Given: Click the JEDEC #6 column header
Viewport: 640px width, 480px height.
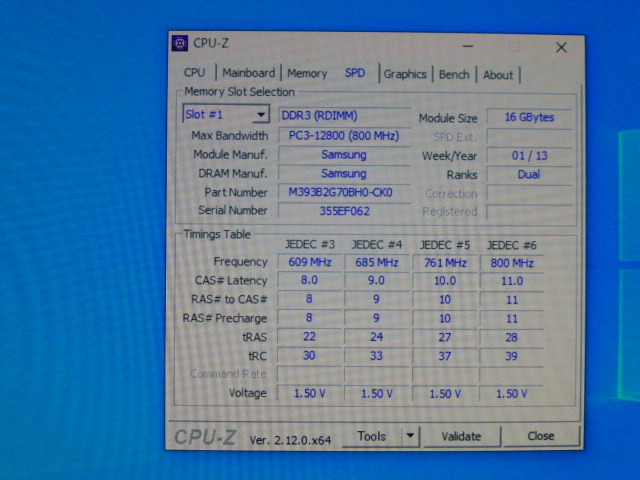Looking at the screenshot, I should 512,245.
